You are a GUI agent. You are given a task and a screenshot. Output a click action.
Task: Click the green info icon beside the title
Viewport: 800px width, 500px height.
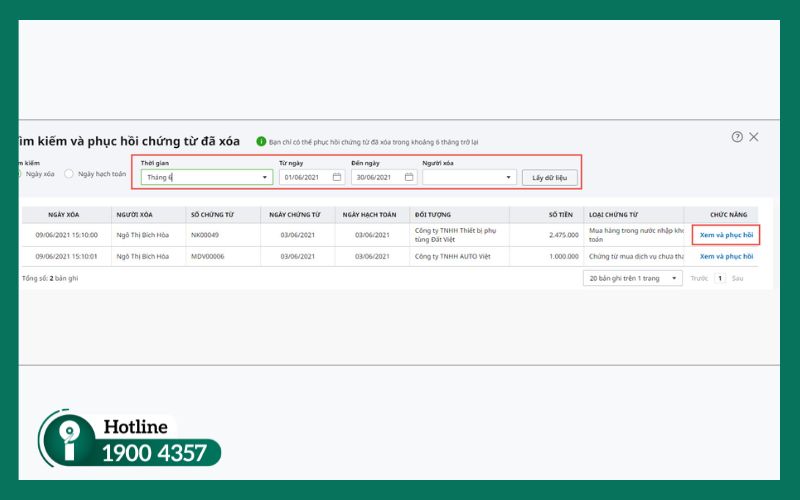[261, 142]
